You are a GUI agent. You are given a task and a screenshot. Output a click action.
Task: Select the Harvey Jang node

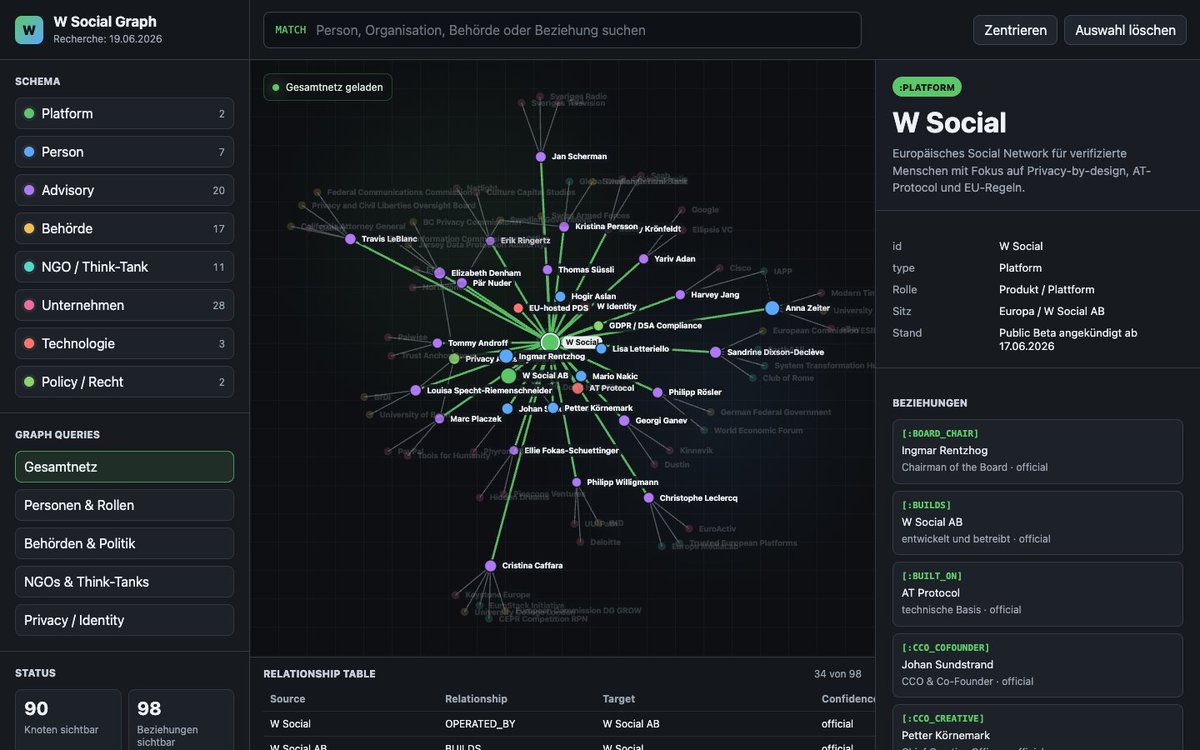pos(680,295)
